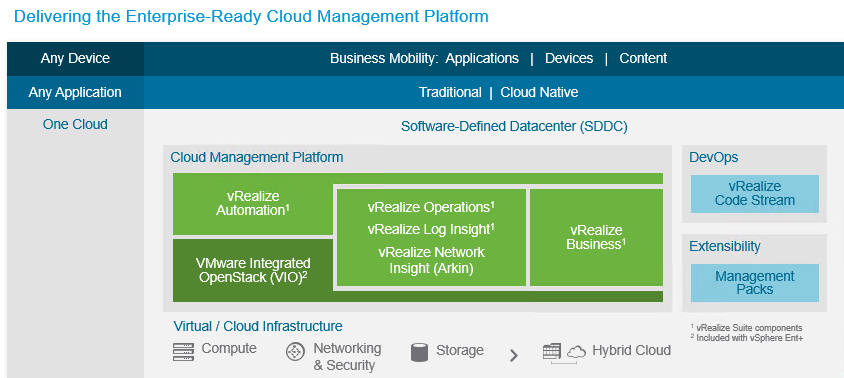Click the Traditional label
Viewport: 844px width, 378px height.
(450, 92)
